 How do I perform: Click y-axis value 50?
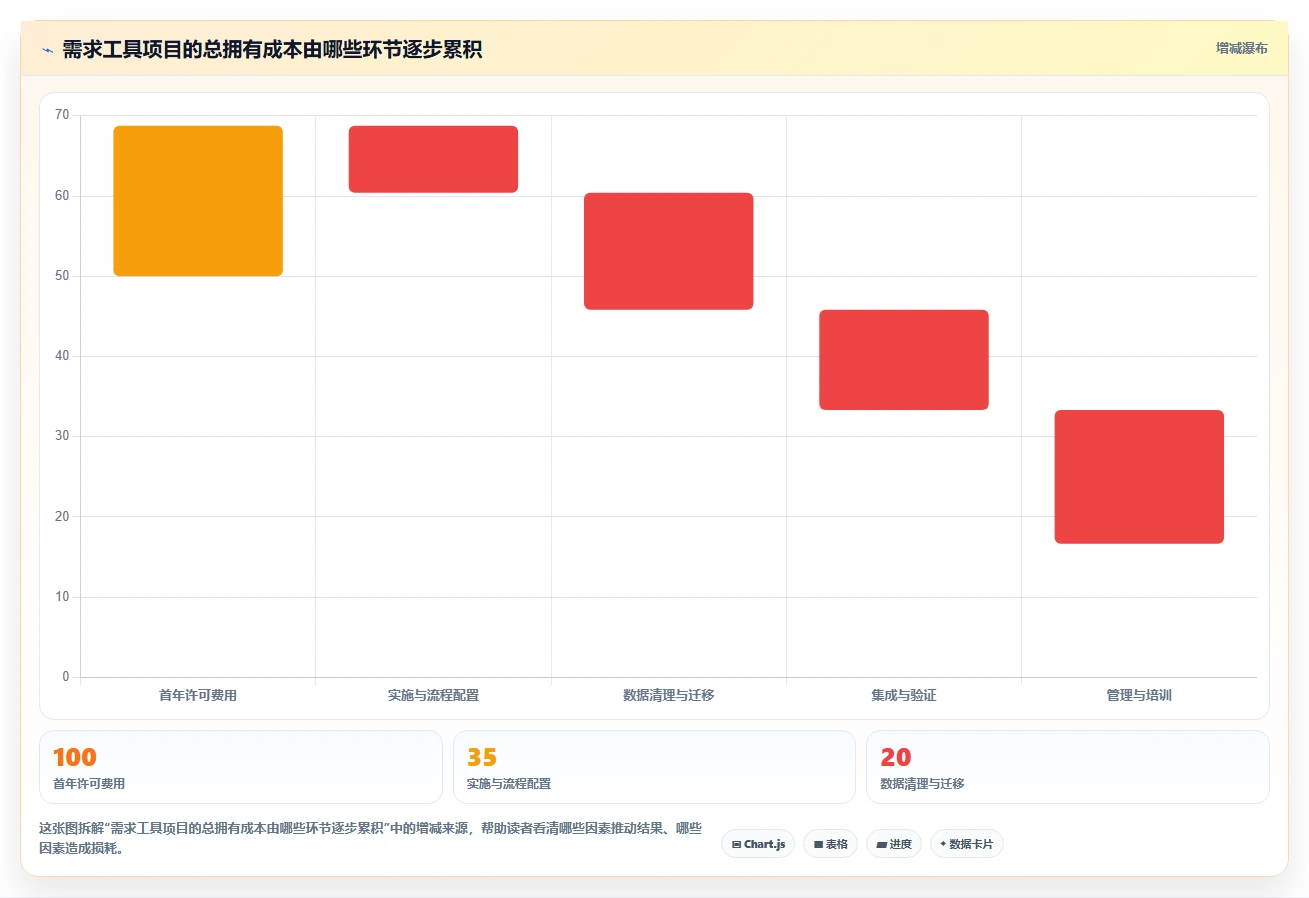(62, 276)
